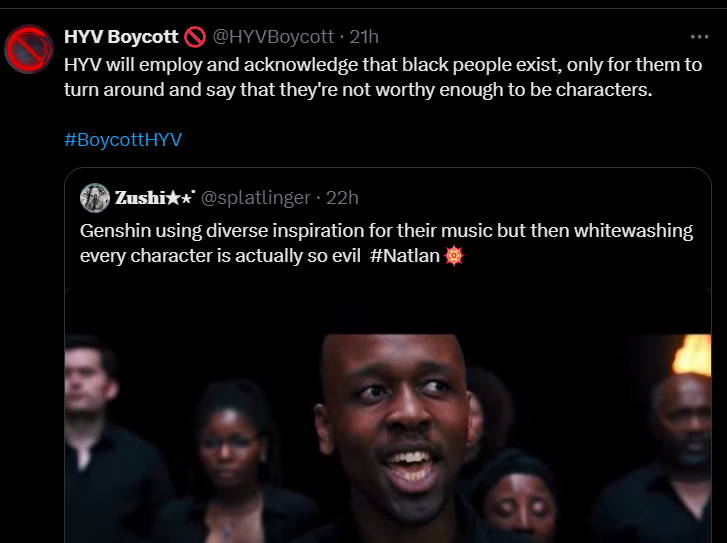Click the @HYVBoycott handle

click(273, 37)
